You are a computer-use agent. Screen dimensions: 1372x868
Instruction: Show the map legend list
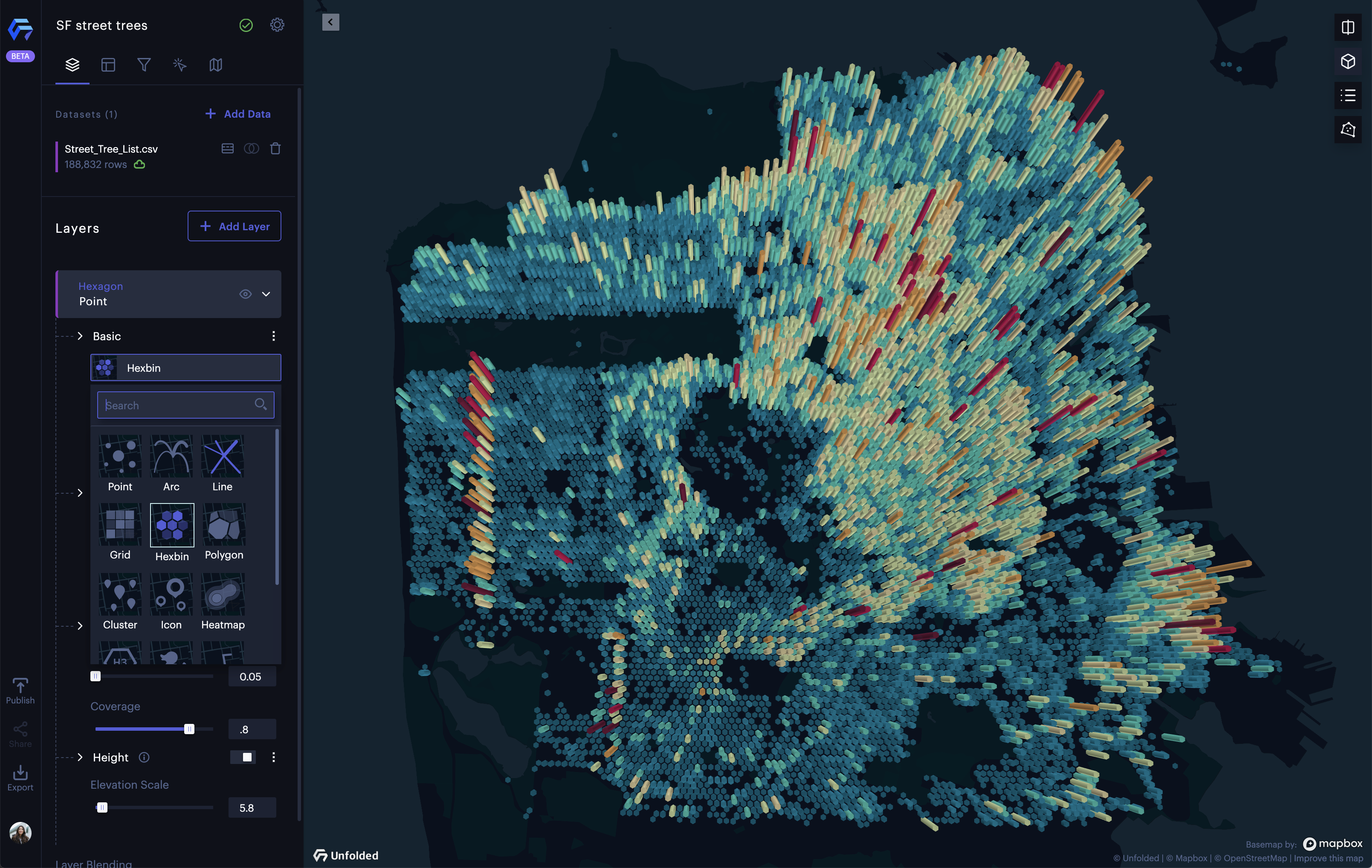tap(1348, 95)
